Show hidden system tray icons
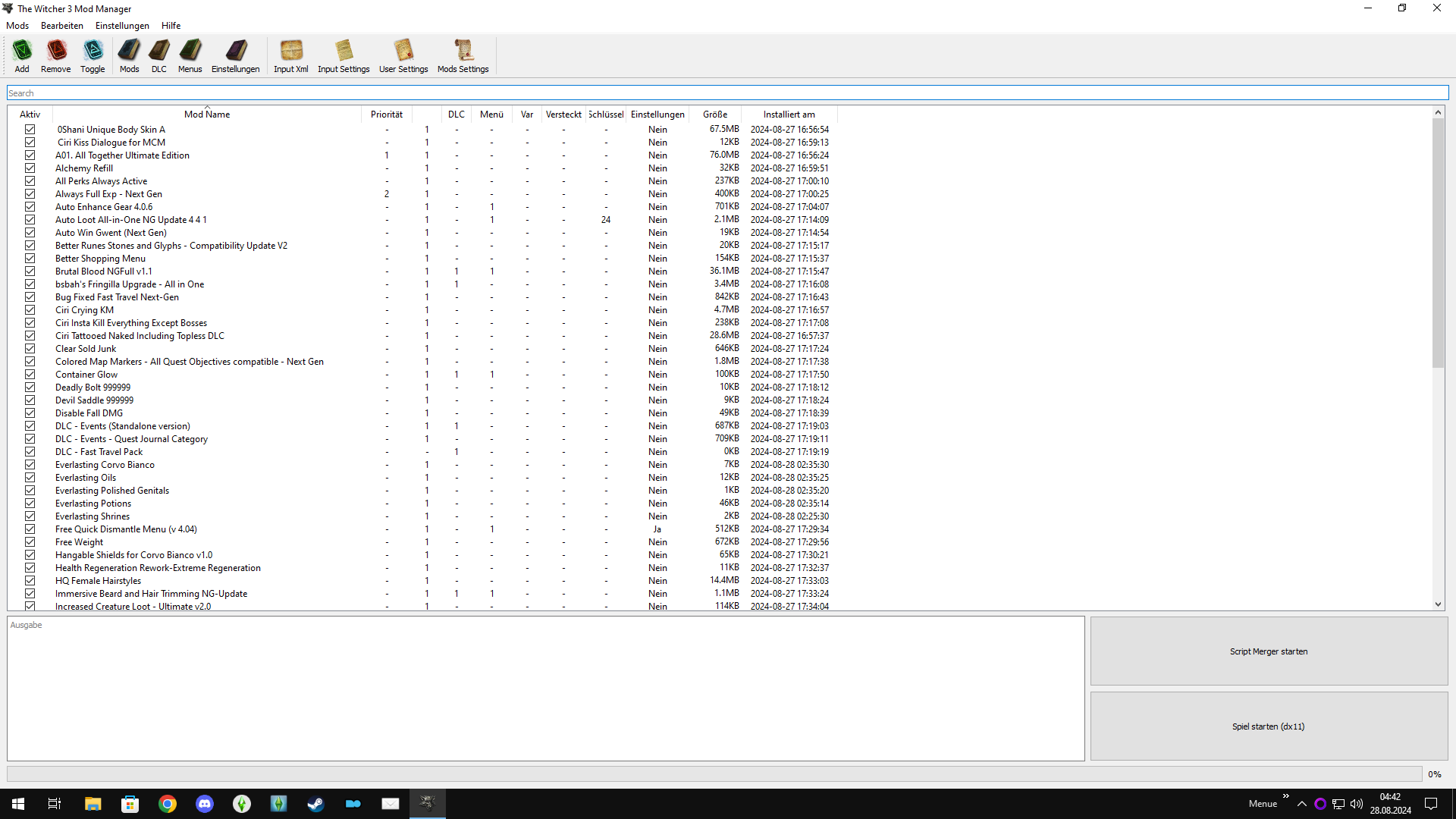The width and height of the screenshot is (1456, 819). point(1302,804)
